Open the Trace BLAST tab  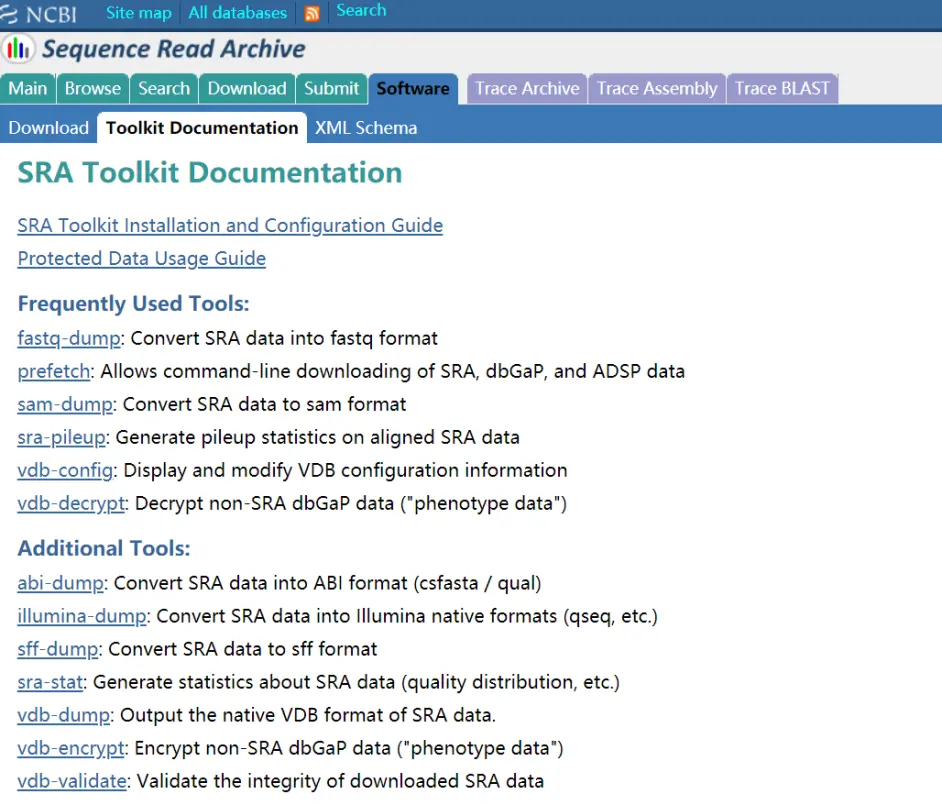(782, 88)
